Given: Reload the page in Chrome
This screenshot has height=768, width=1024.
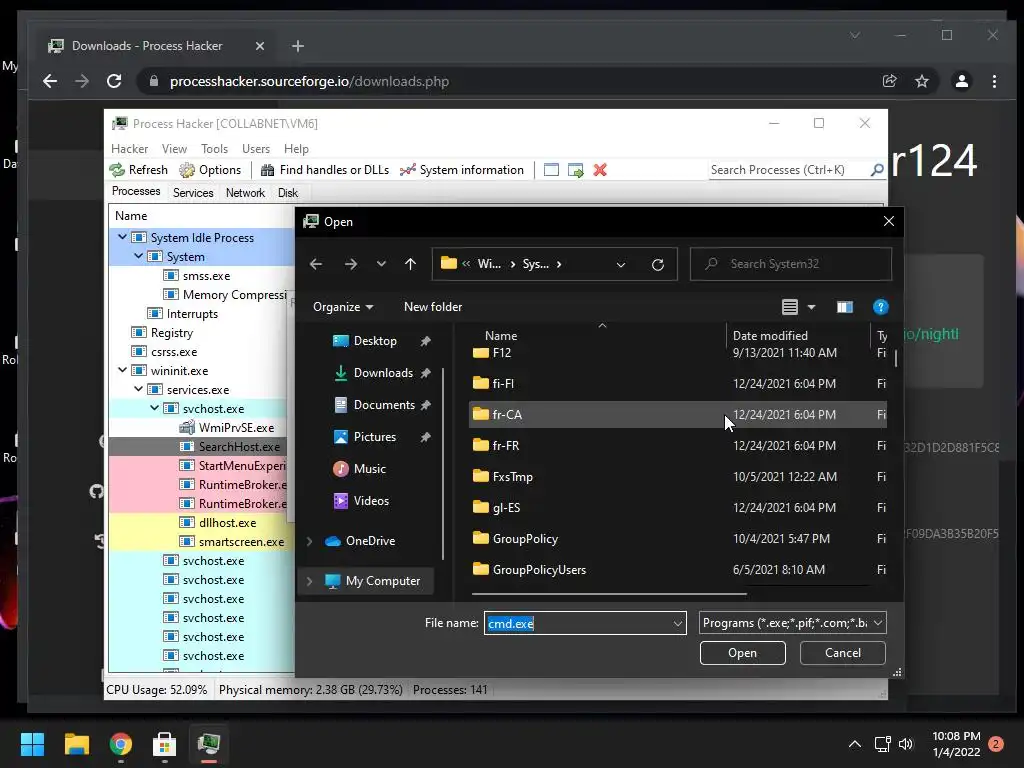Looking at the screenshot, I should click(x=114, y=81).
